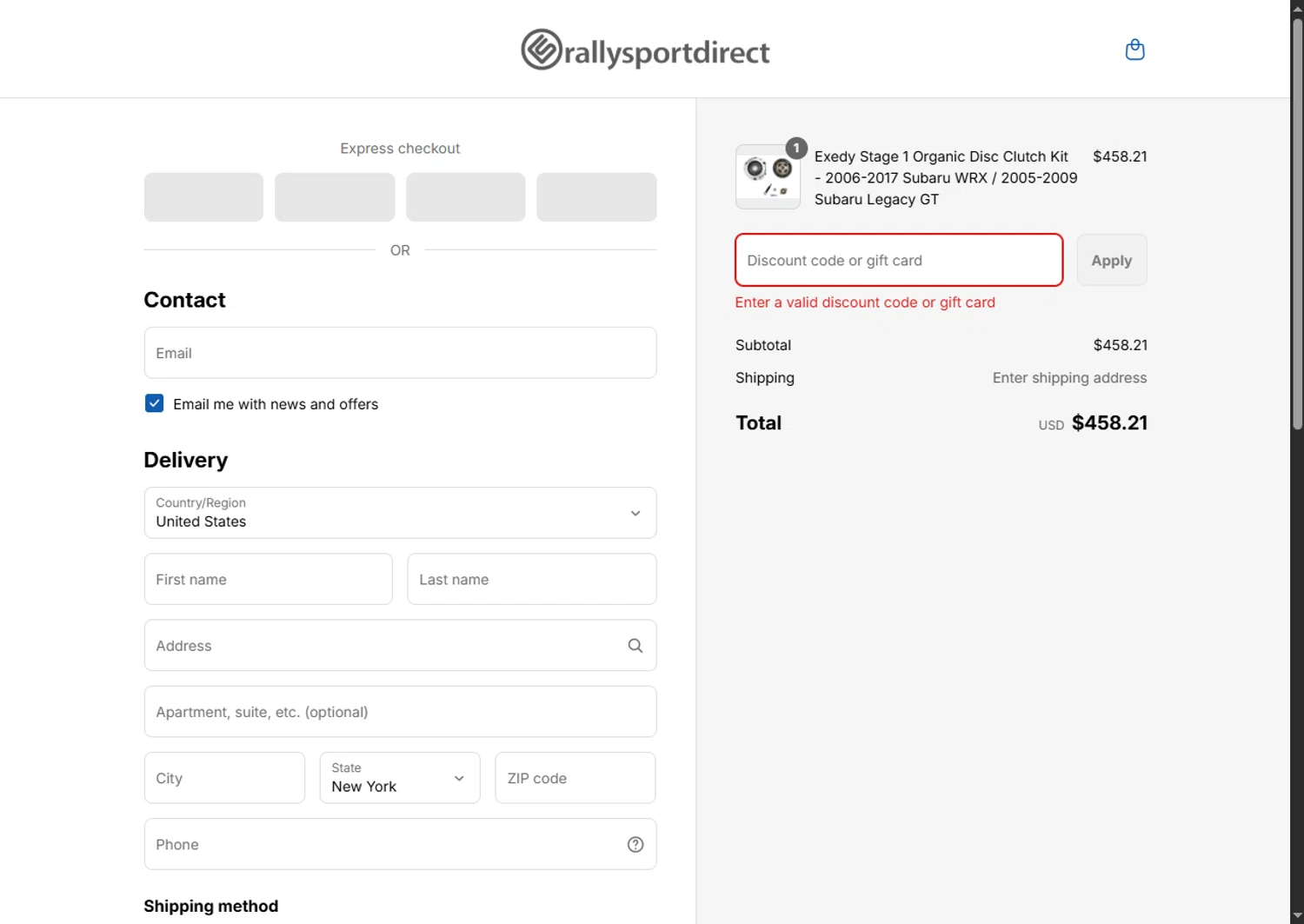Open the shopping bag cart icon
Screen dimensions: 1304x924
click(1134, 50)
